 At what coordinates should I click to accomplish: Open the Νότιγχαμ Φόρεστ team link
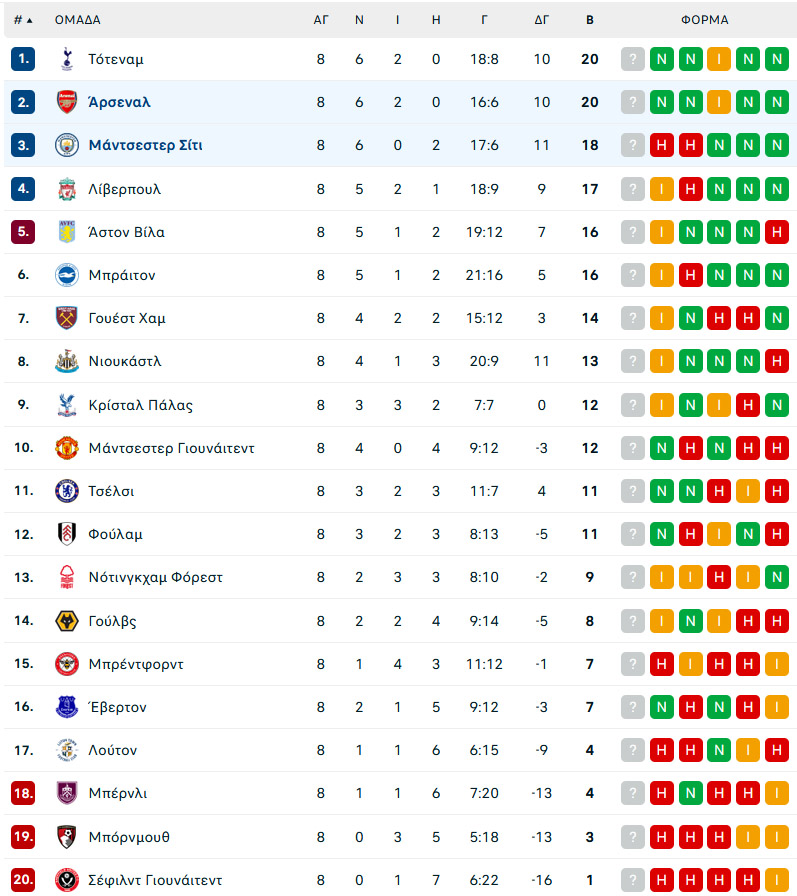click(x=155, y=578)
